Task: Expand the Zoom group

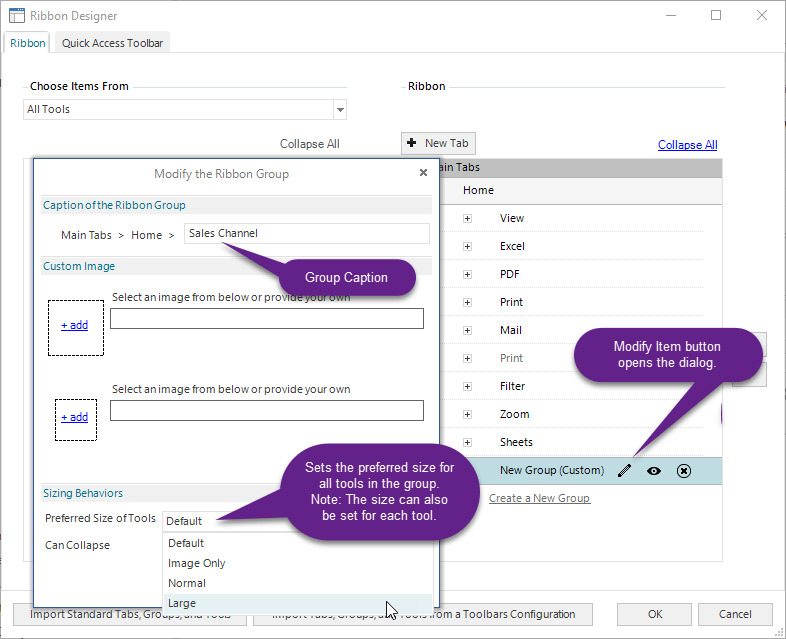Action: pos(467,414)
